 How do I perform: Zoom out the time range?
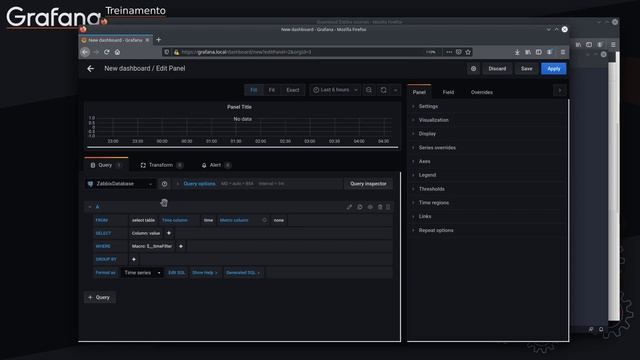pos(369,90)
